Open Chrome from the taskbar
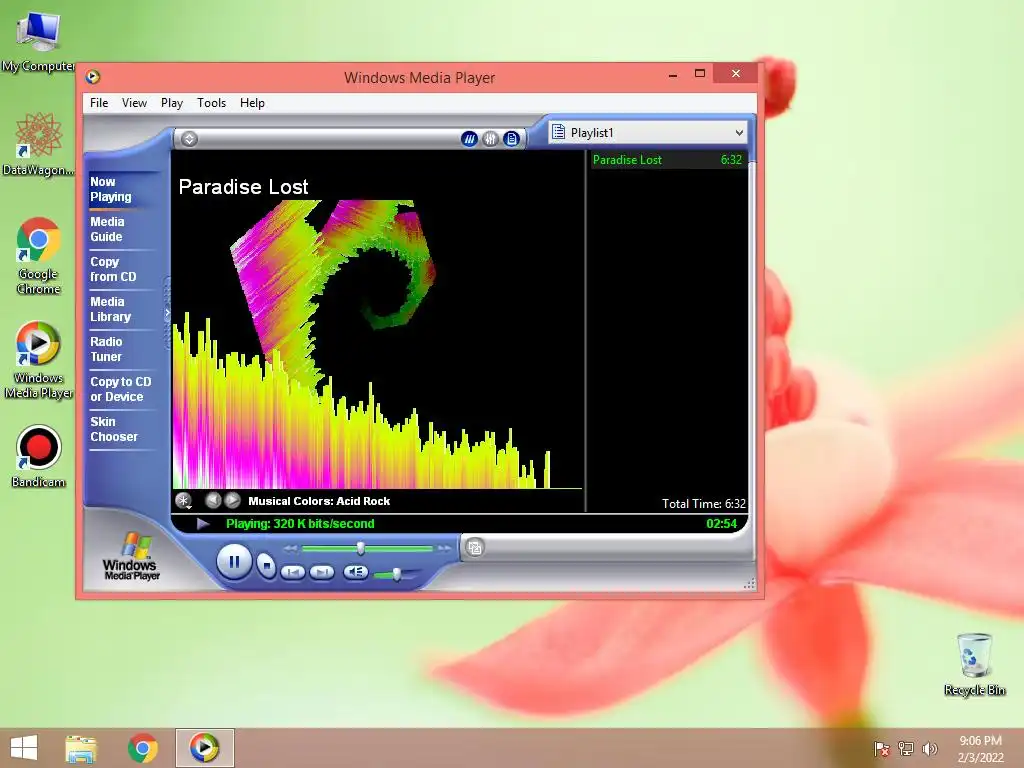The height and width of the screenshot is (768, 1024). (142, 748)
